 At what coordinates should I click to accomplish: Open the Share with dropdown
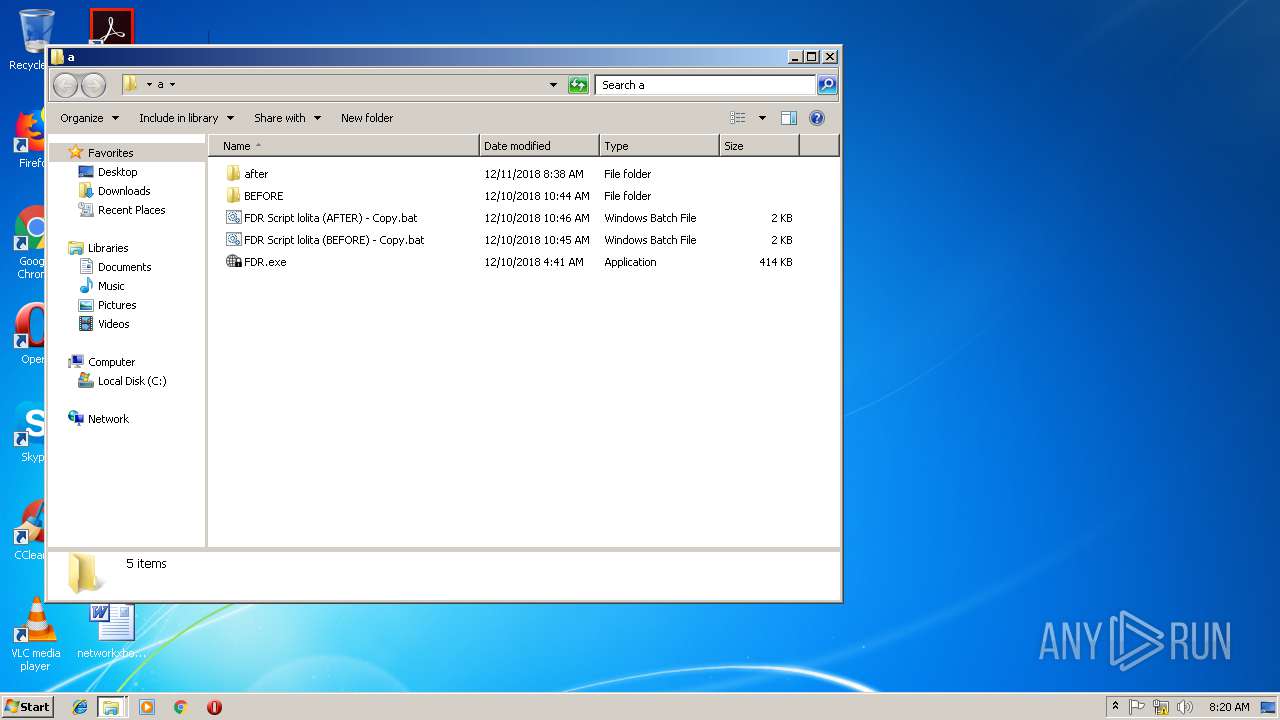(288, 118)
